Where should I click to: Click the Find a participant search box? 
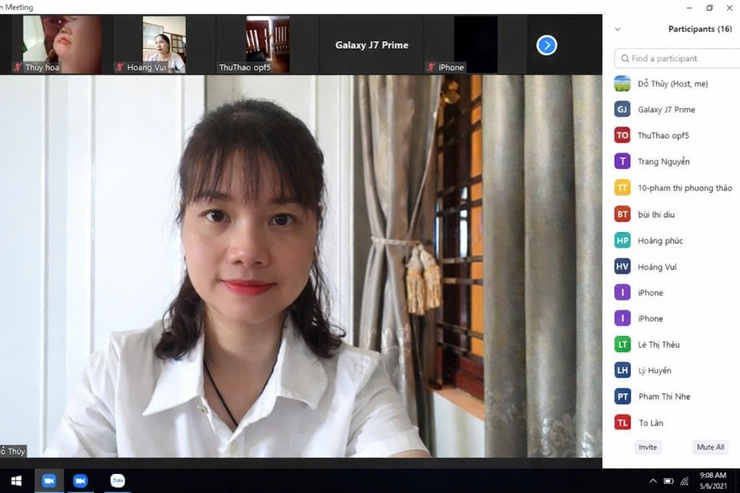[676, 59]
